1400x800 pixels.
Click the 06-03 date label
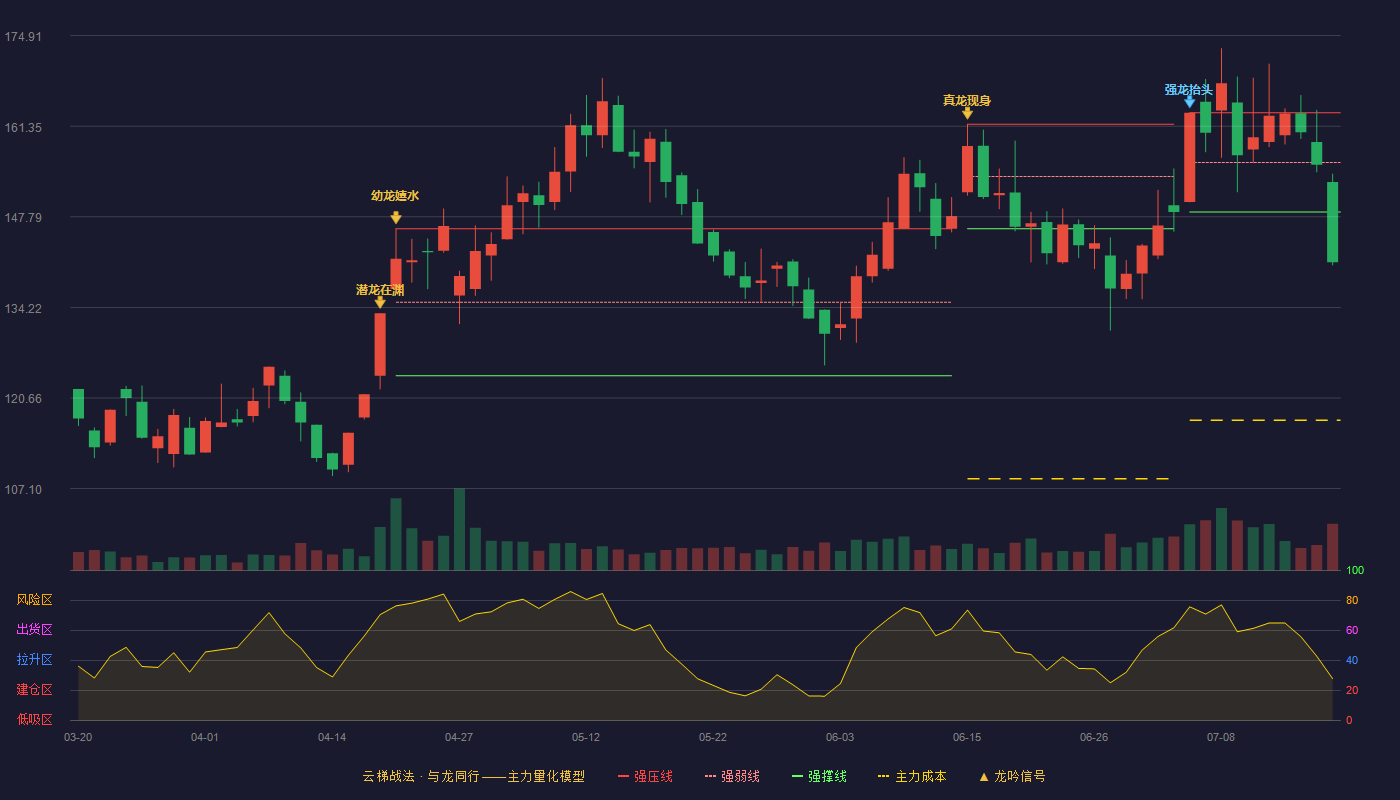840,737
